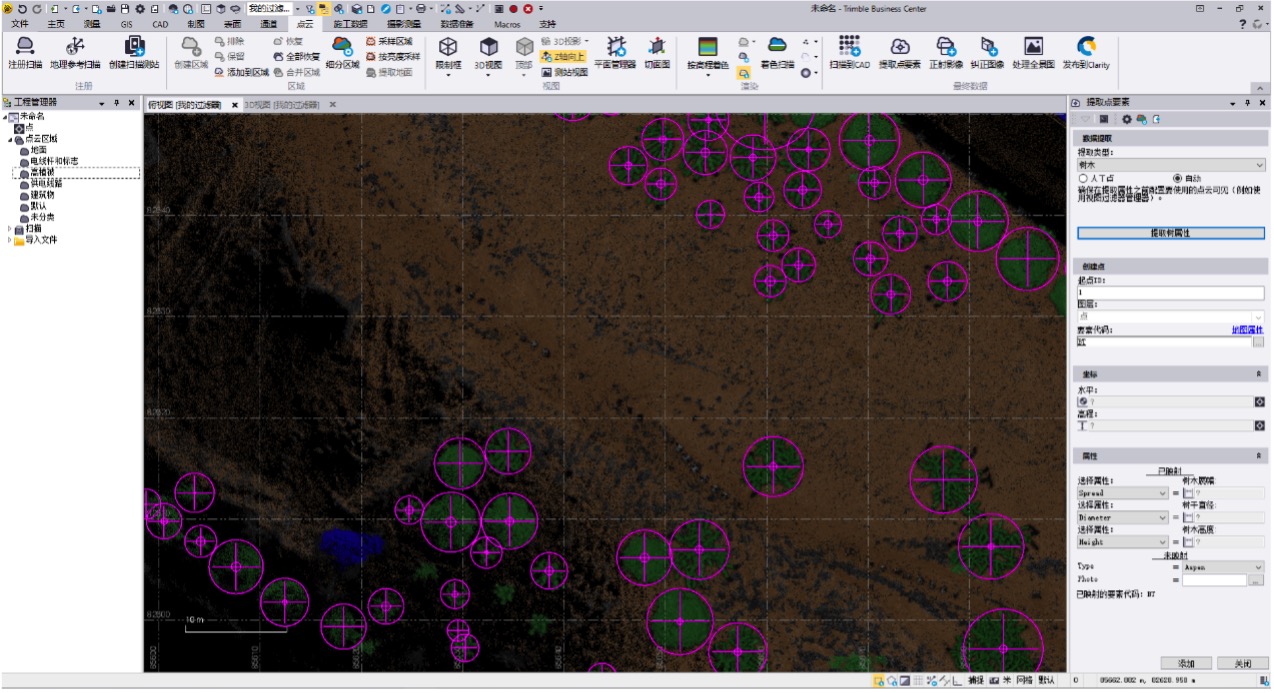The width and height of the screenshot is (1274, 693).
Task: Open the 提取类型 树木 dropdown
Action: click(x=1170, y=165)
